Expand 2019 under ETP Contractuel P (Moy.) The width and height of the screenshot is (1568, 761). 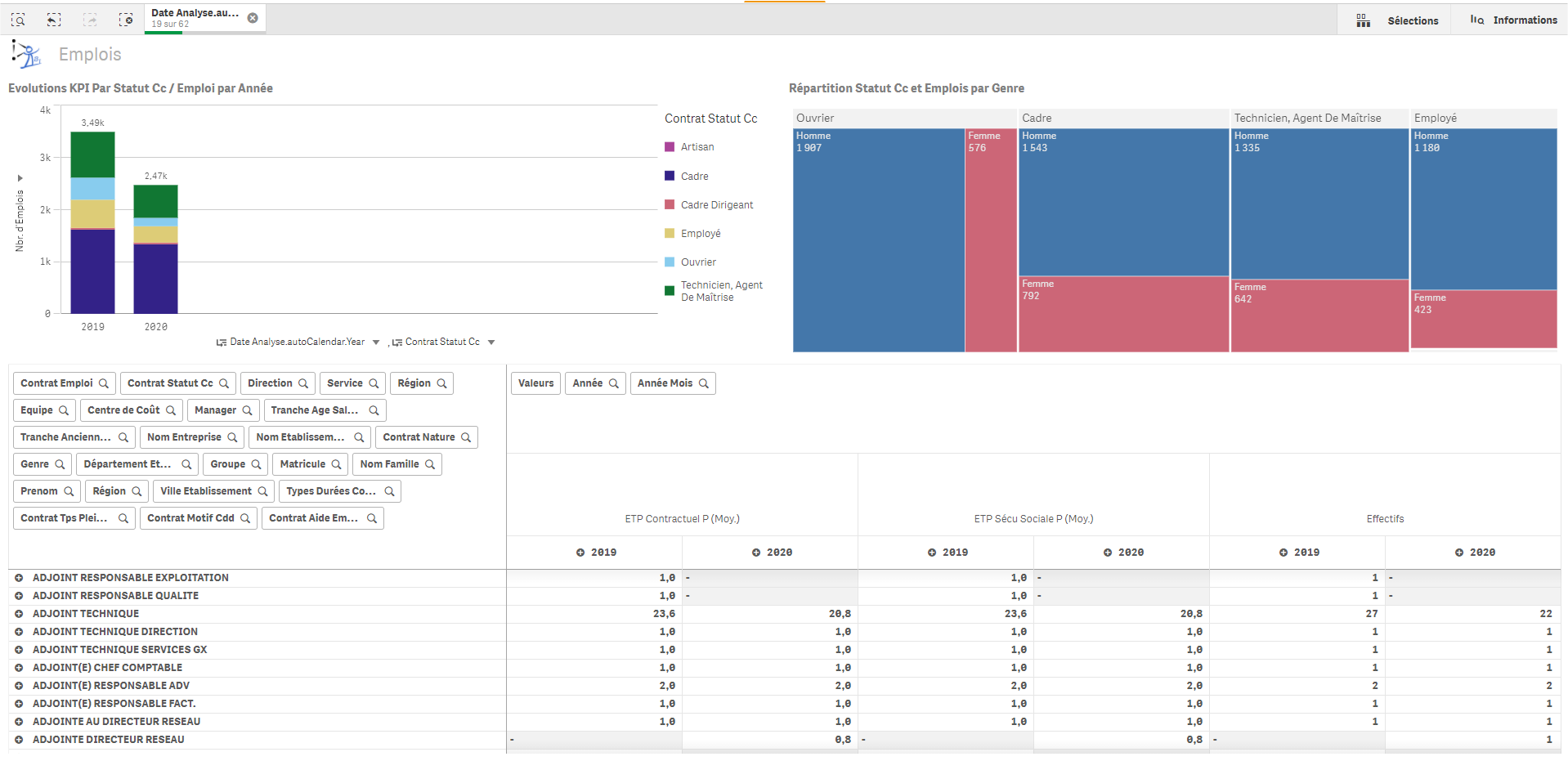(x=580, y=553)
